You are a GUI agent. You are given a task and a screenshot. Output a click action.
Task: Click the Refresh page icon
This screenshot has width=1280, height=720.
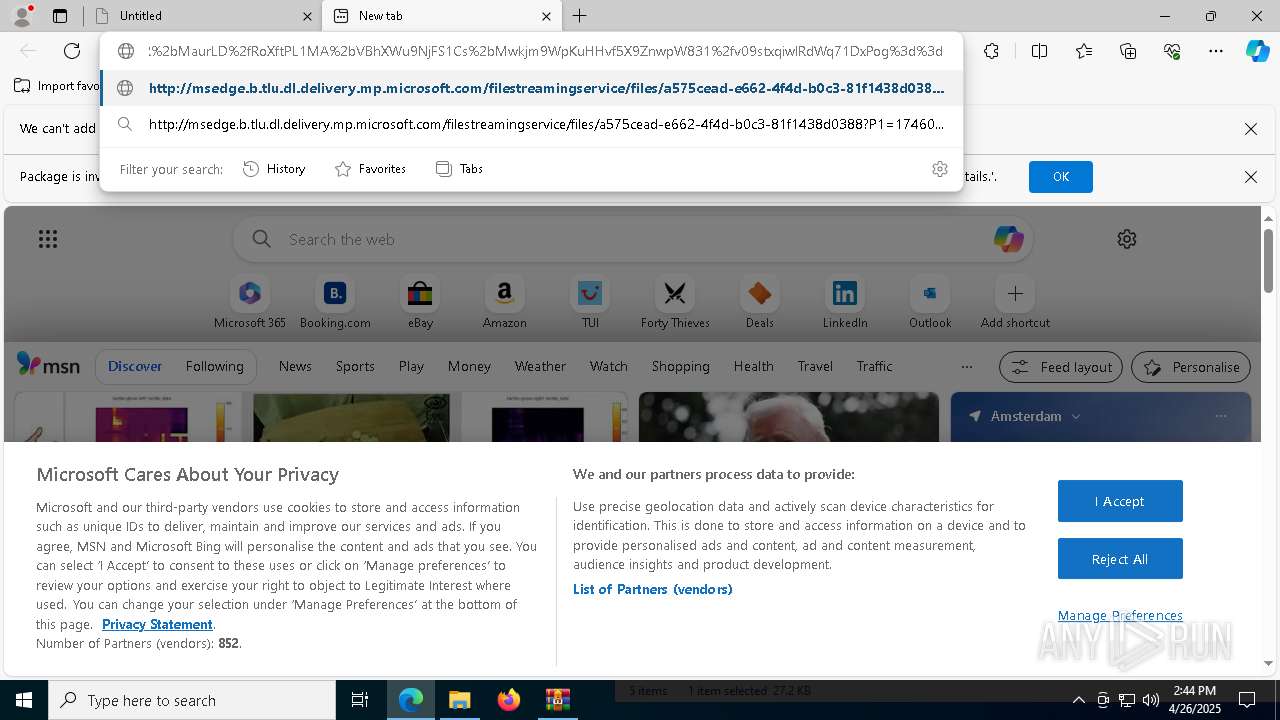[72, 51]
